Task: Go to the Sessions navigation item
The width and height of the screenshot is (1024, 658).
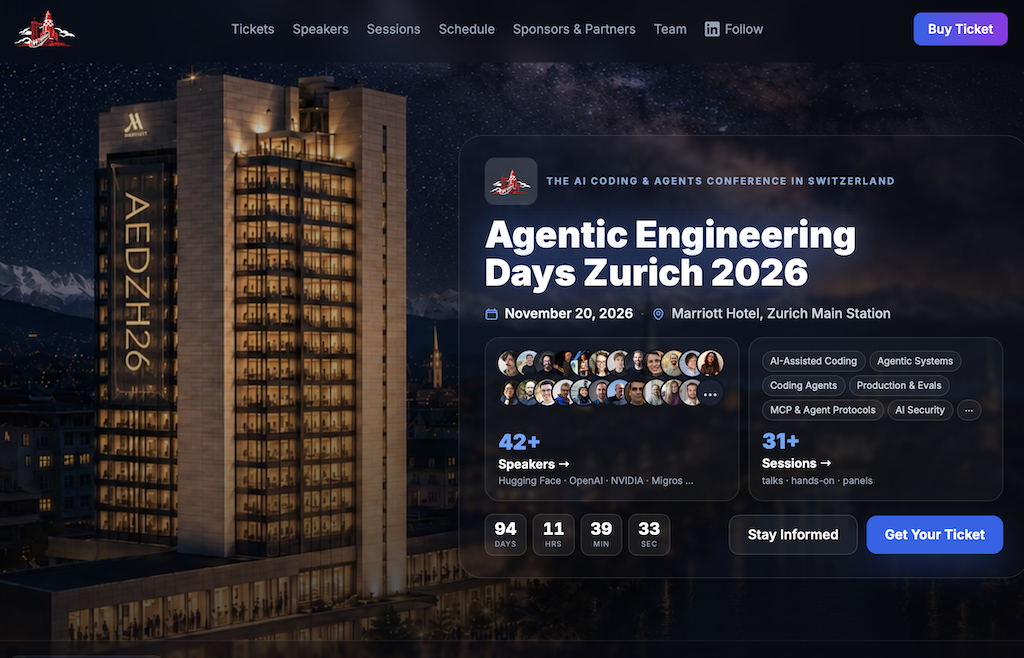Action: click(x=394, y=29)
